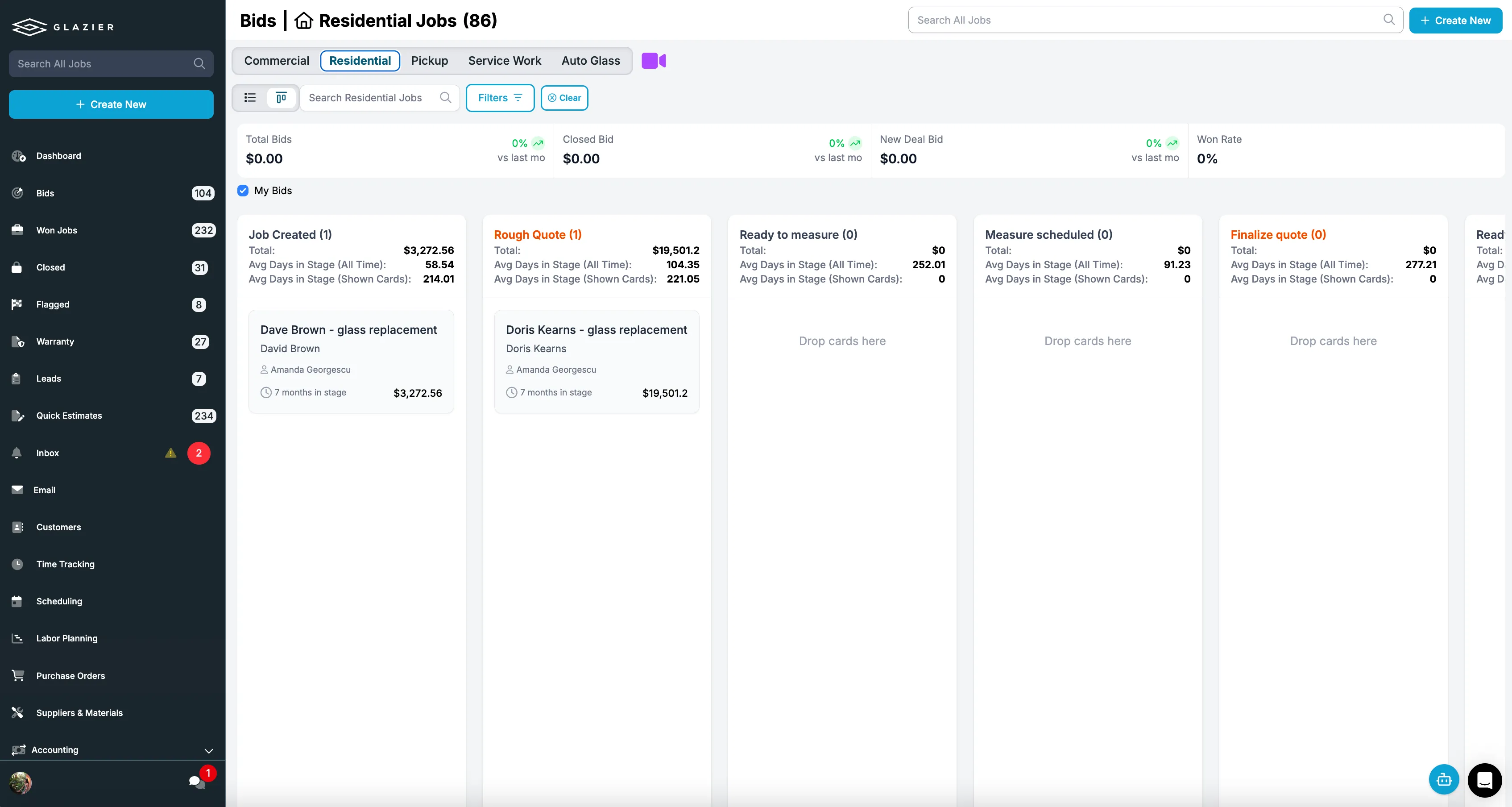The width and height of the screenshot is (1512, 807).
Task: Switch to the Auto Glass tab
Action: point(590,61)
